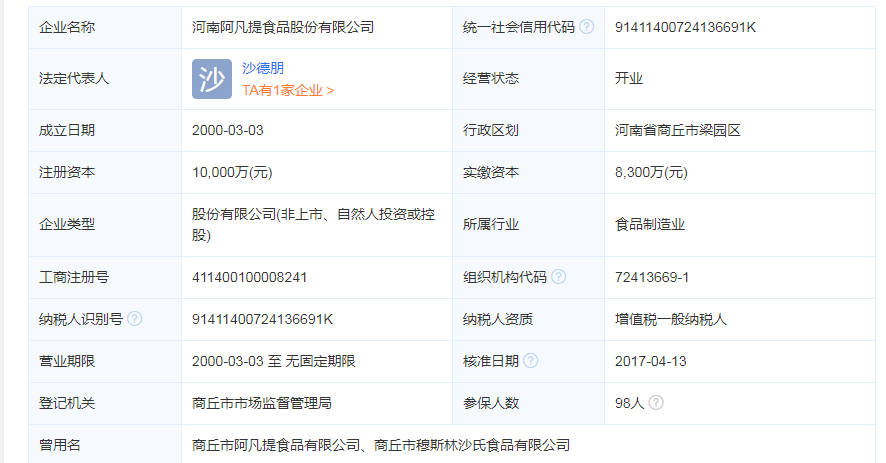Select the 营业期限 label

[x=67, y=361]
